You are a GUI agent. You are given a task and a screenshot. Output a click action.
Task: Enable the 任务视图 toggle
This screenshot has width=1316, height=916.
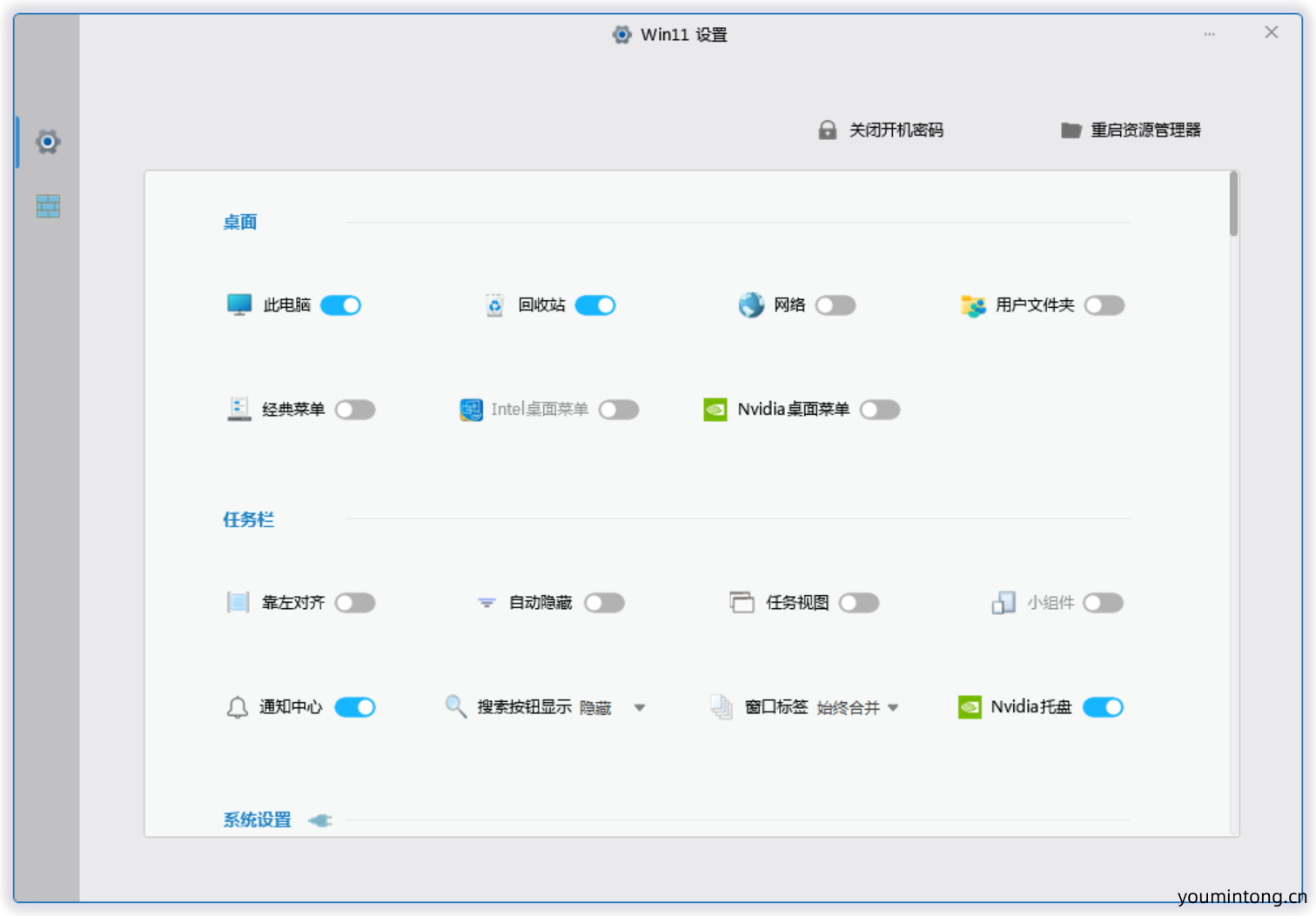pos(859,603)
